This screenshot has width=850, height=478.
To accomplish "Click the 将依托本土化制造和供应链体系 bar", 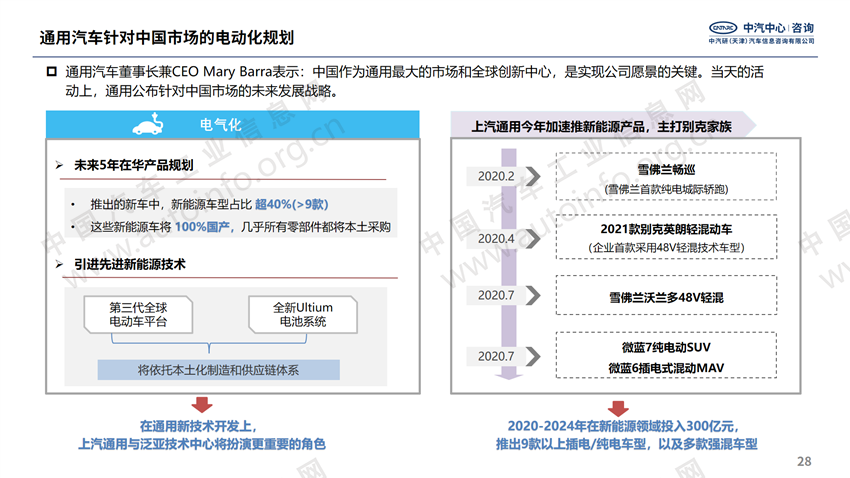I will tap(218, 370).
